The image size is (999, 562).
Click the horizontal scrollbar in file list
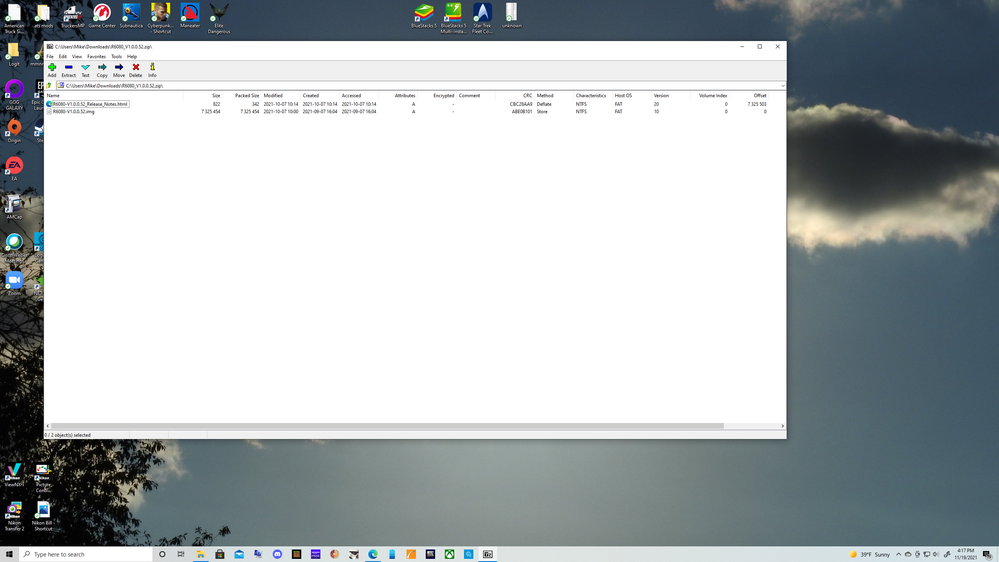click(x=400, y=426)
